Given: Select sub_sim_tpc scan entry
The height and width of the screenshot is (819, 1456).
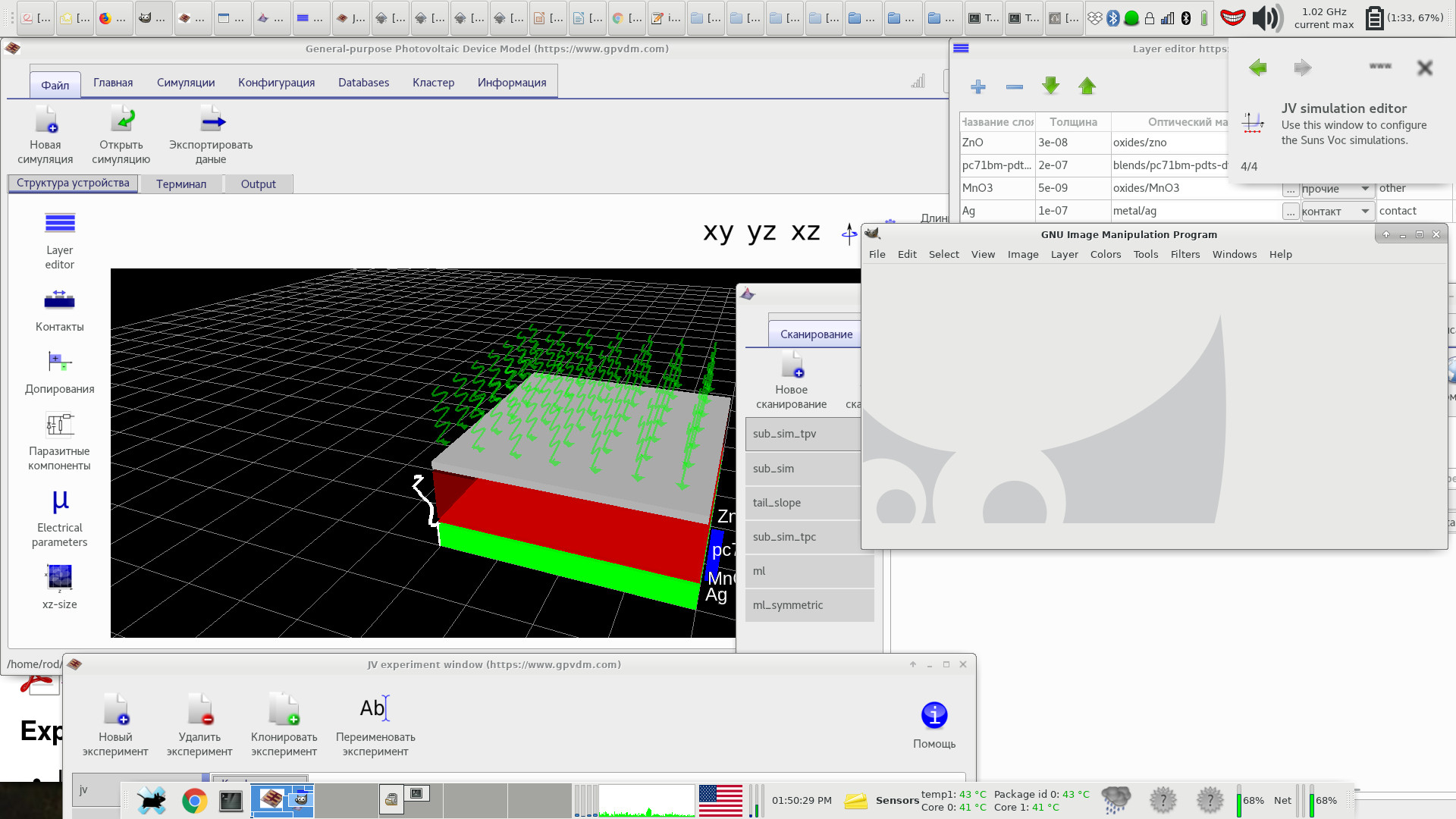Looking at the screenshot, I should coord(803,537).
